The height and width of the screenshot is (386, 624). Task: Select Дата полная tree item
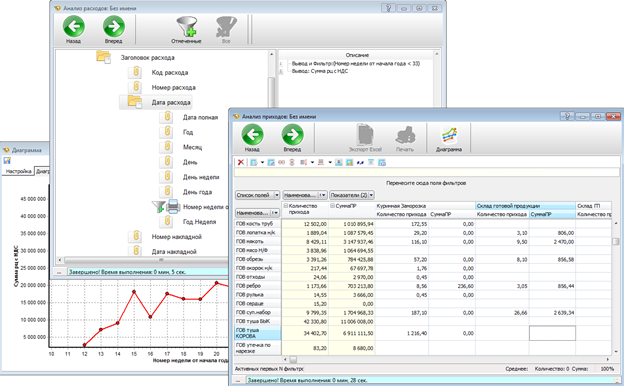(201, 117)
